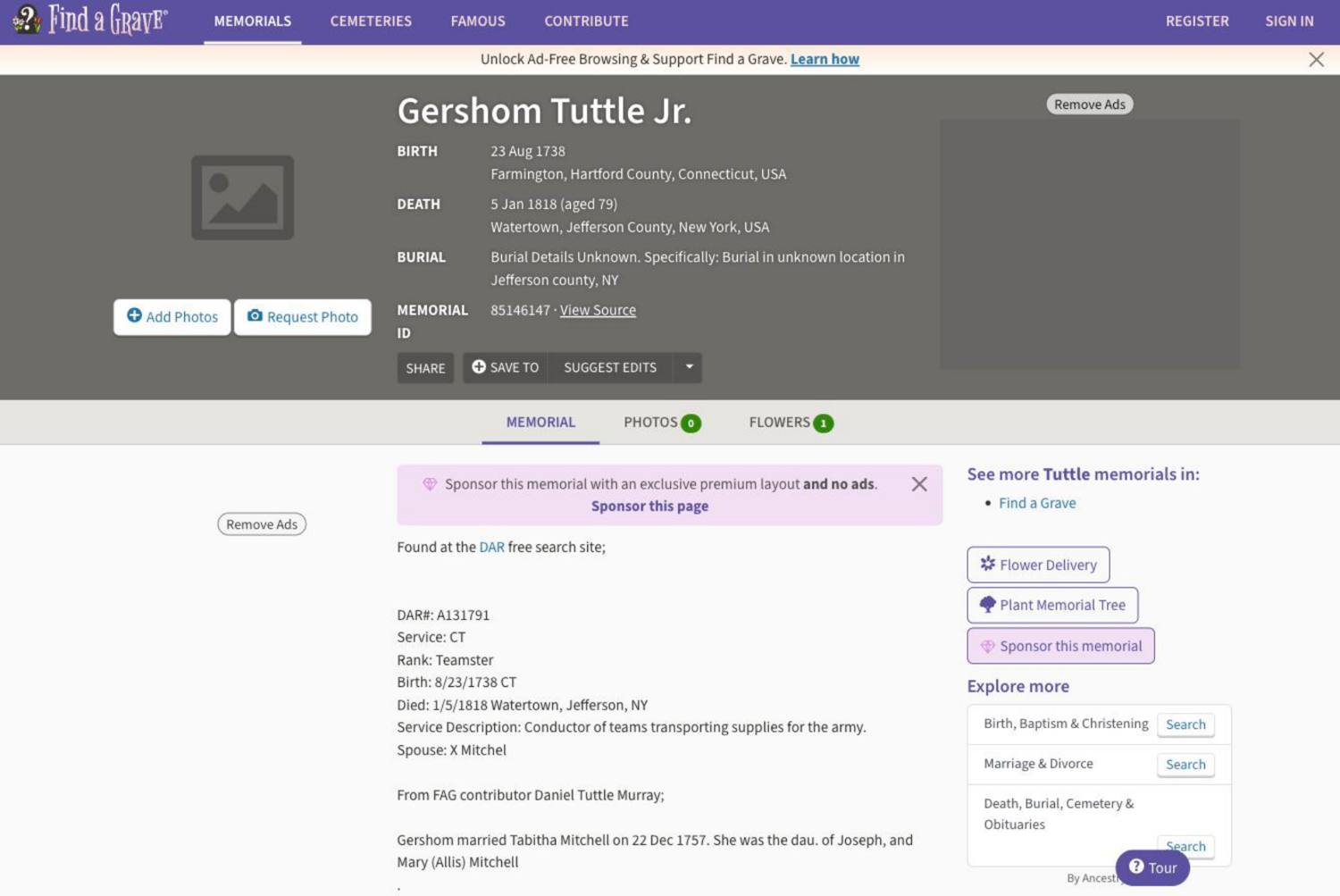Select the Rank: Teamster line
1340x896 pixels.
445,660
